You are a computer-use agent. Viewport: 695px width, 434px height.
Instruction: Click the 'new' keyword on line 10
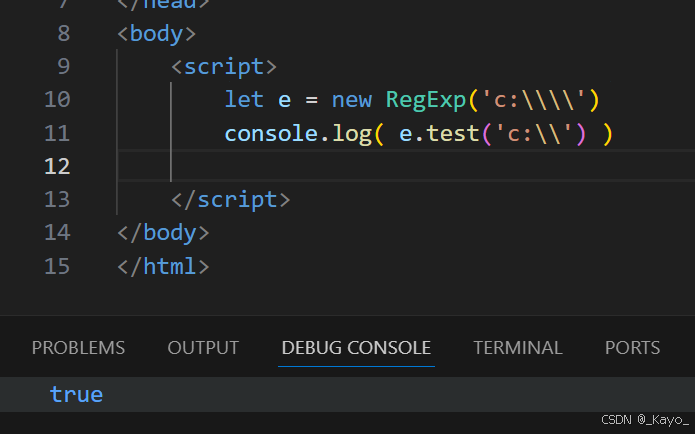coord(352,100)
